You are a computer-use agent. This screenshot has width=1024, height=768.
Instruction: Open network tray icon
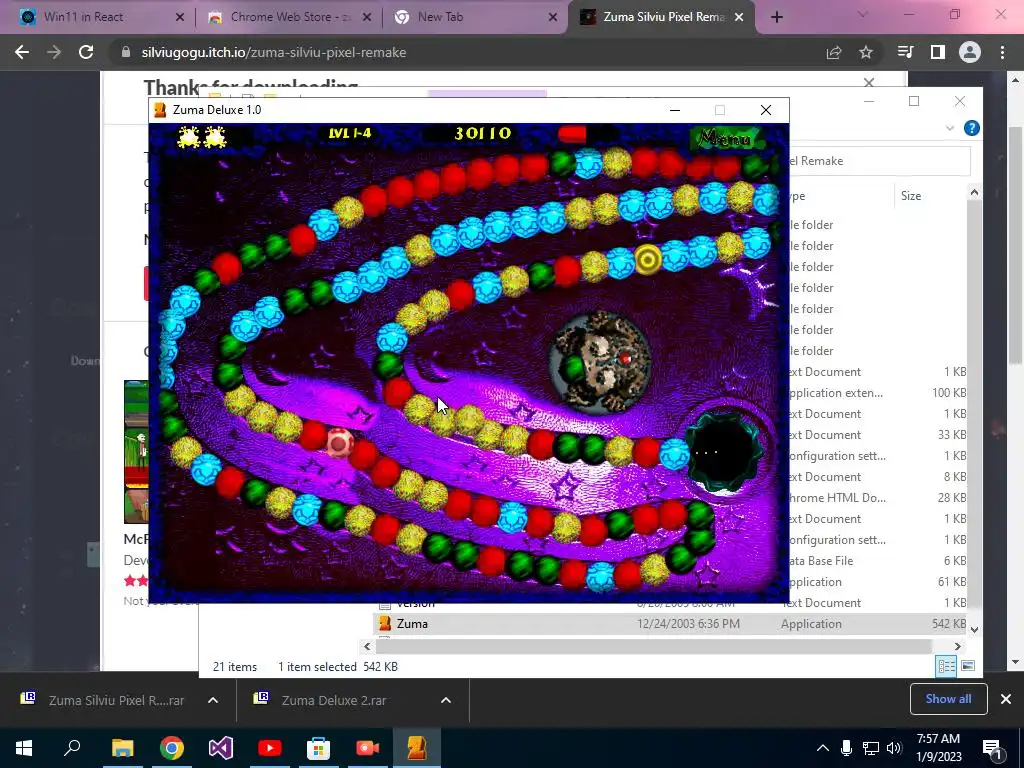point(871,748)
